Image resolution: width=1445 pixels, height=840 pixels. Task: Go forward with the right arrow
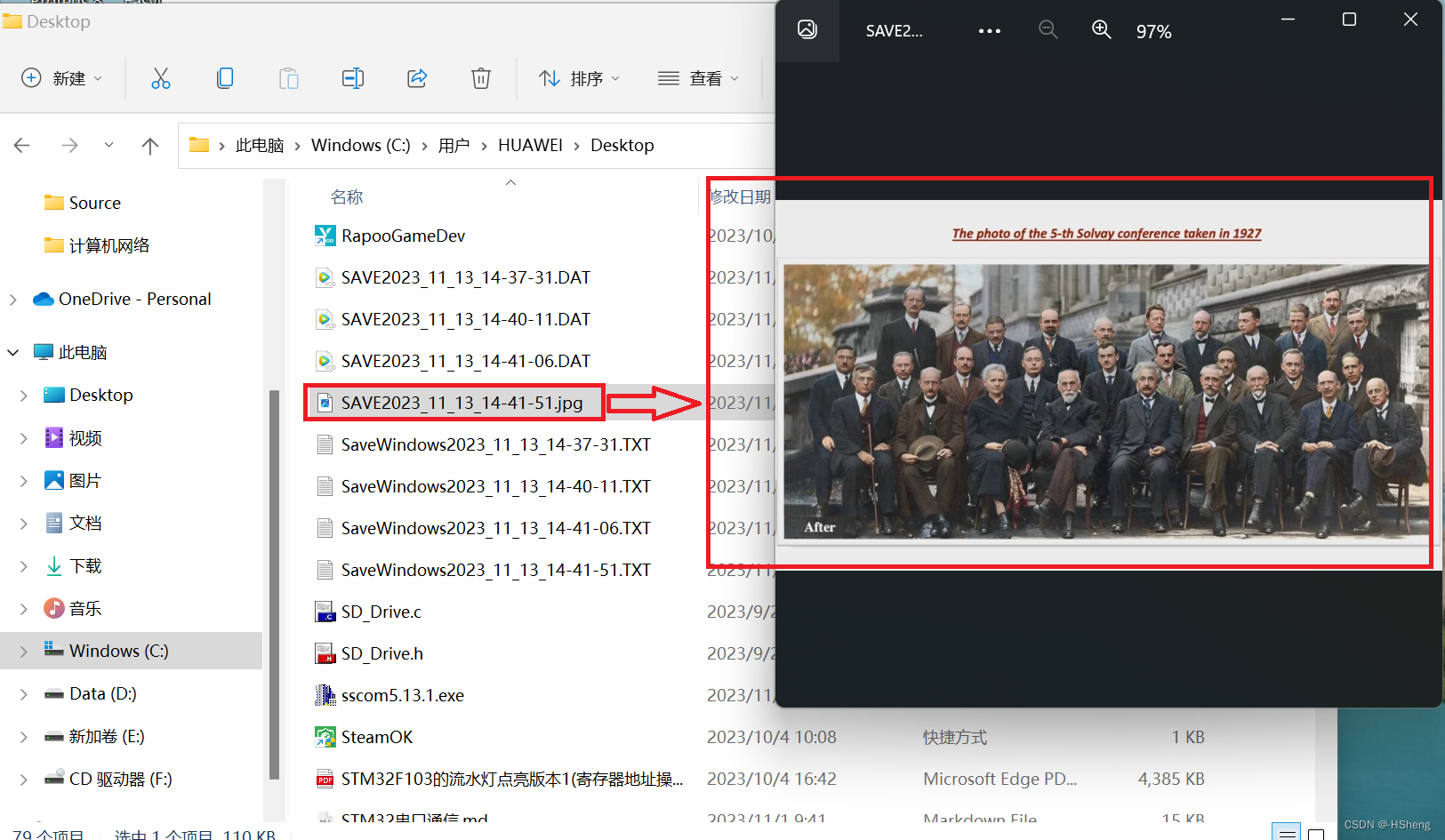click(x=69, y=145)
